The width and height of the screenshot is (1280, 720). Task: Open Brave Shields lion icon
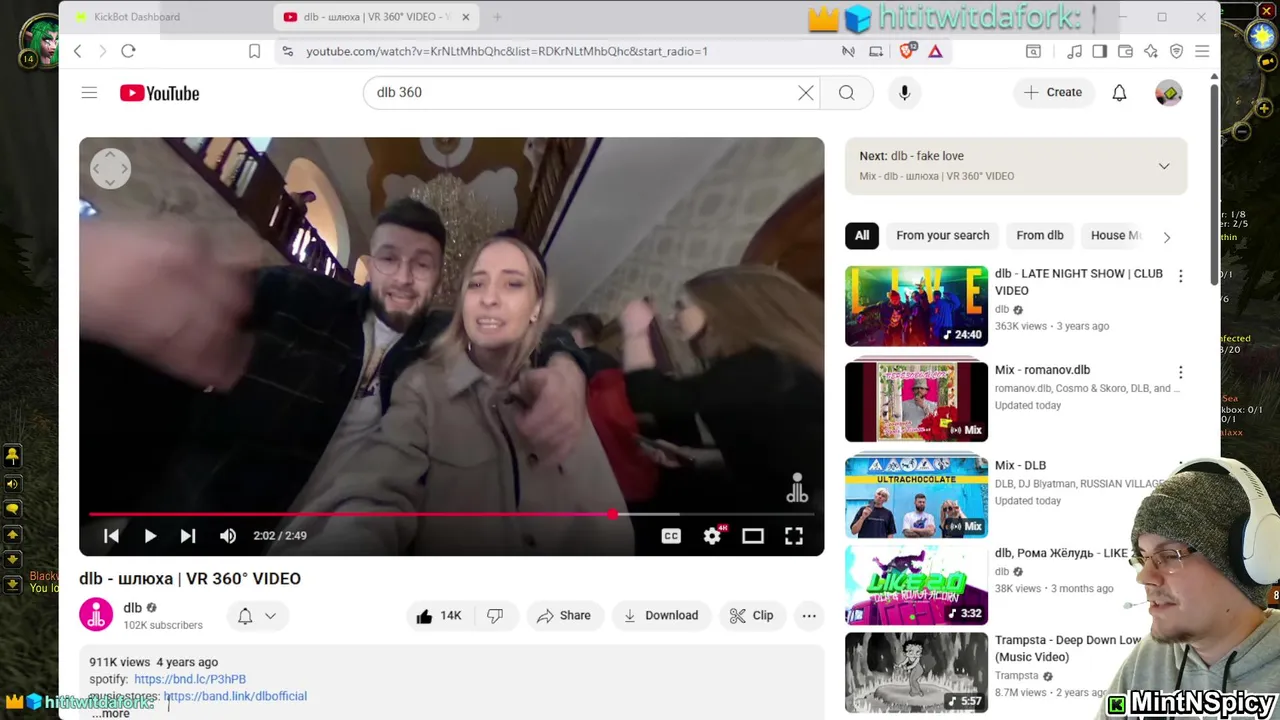908,51
